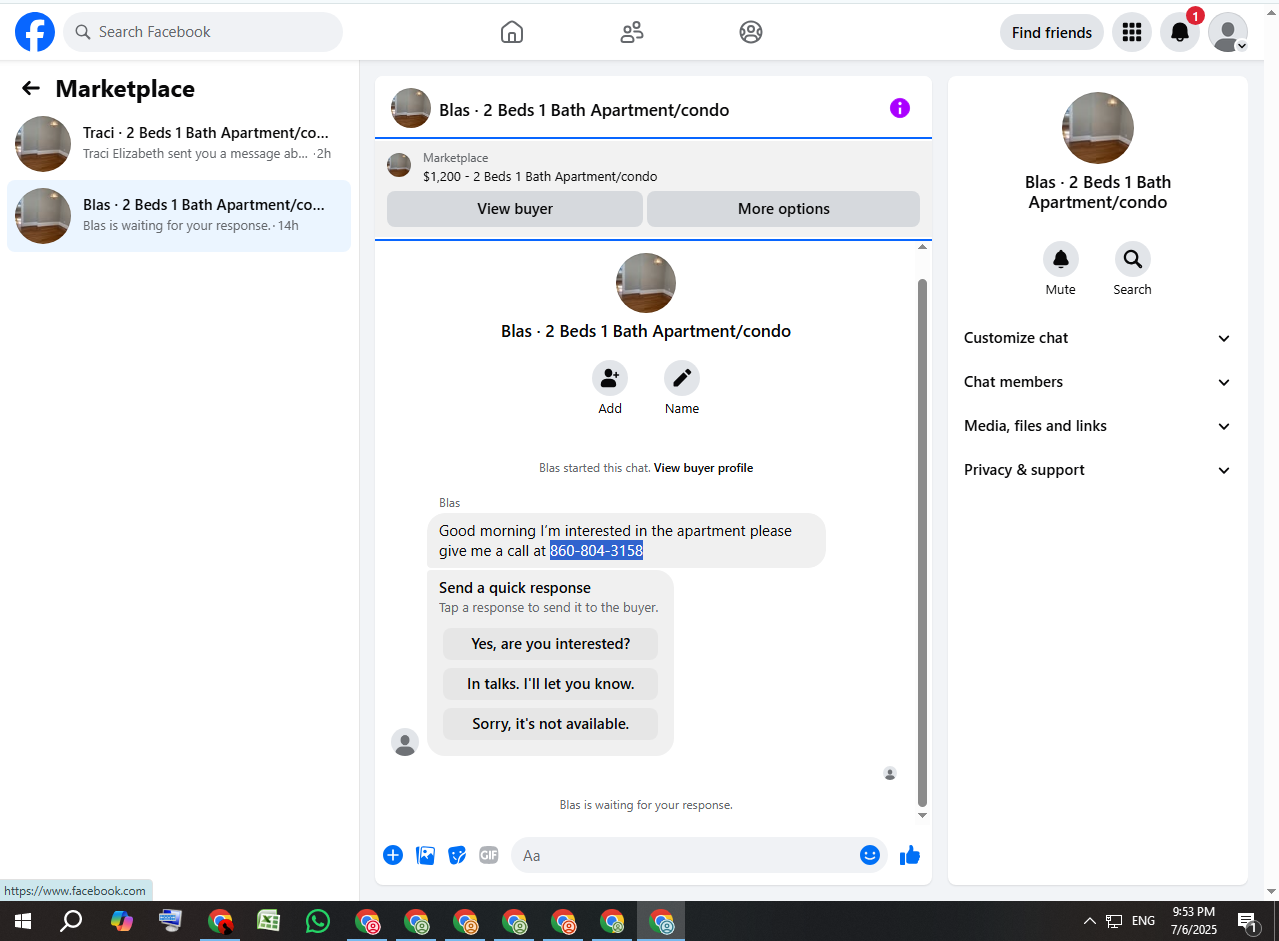Click the Name edit pencil icon

682,378
